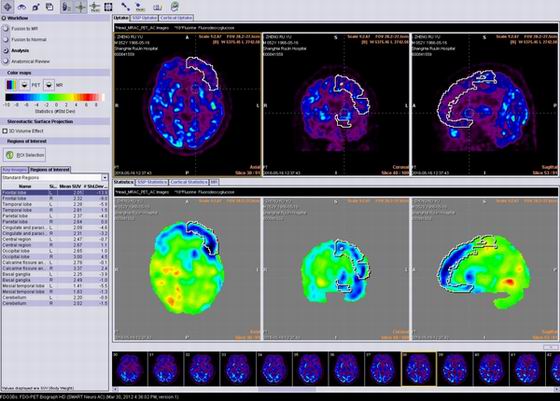This screenshot has height=401, width=560.
Task: Enable the 3D Volume Effect checkbox
Action: click(5, 131)
